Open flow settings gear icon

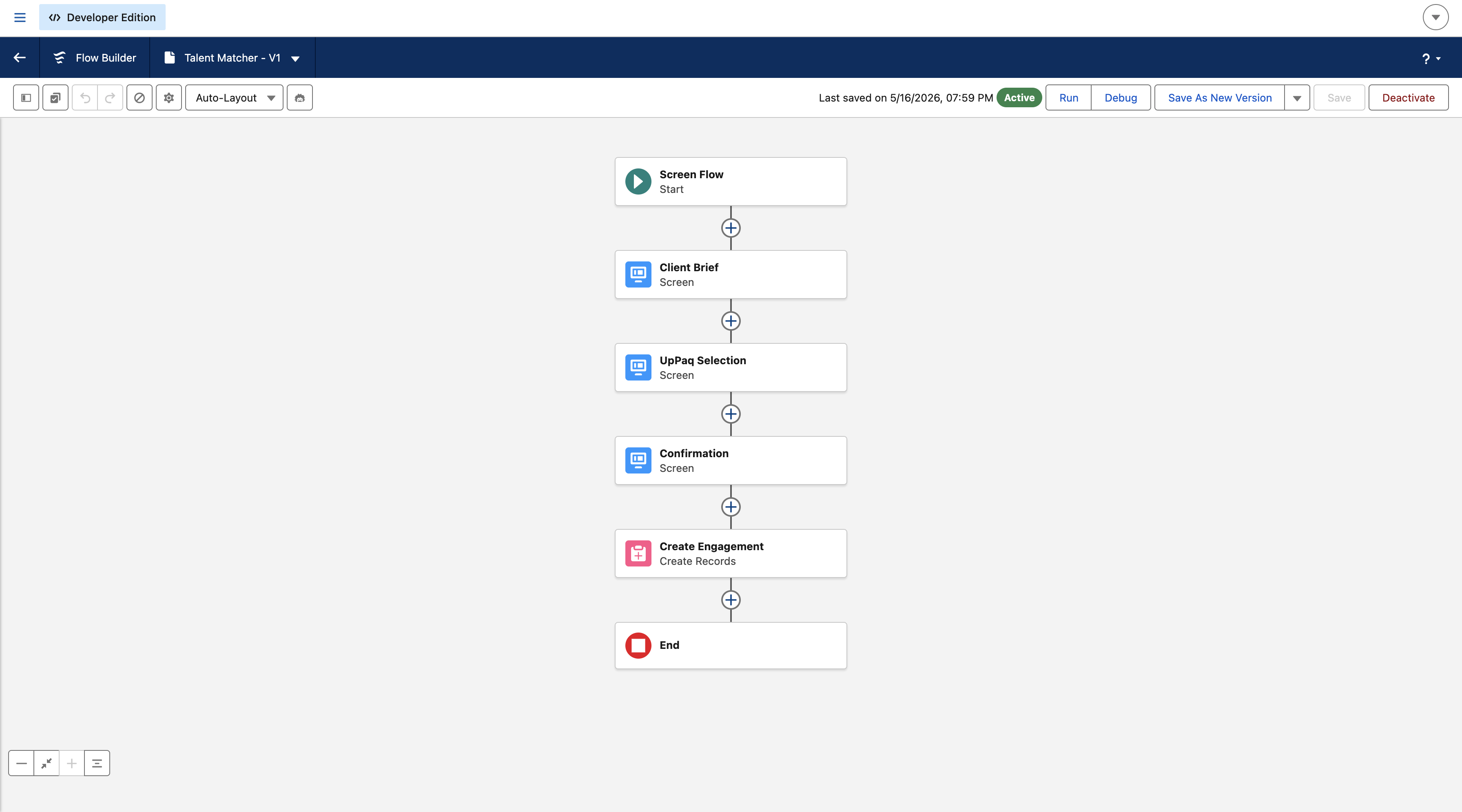pyautogui.click(x=168, y=97)
